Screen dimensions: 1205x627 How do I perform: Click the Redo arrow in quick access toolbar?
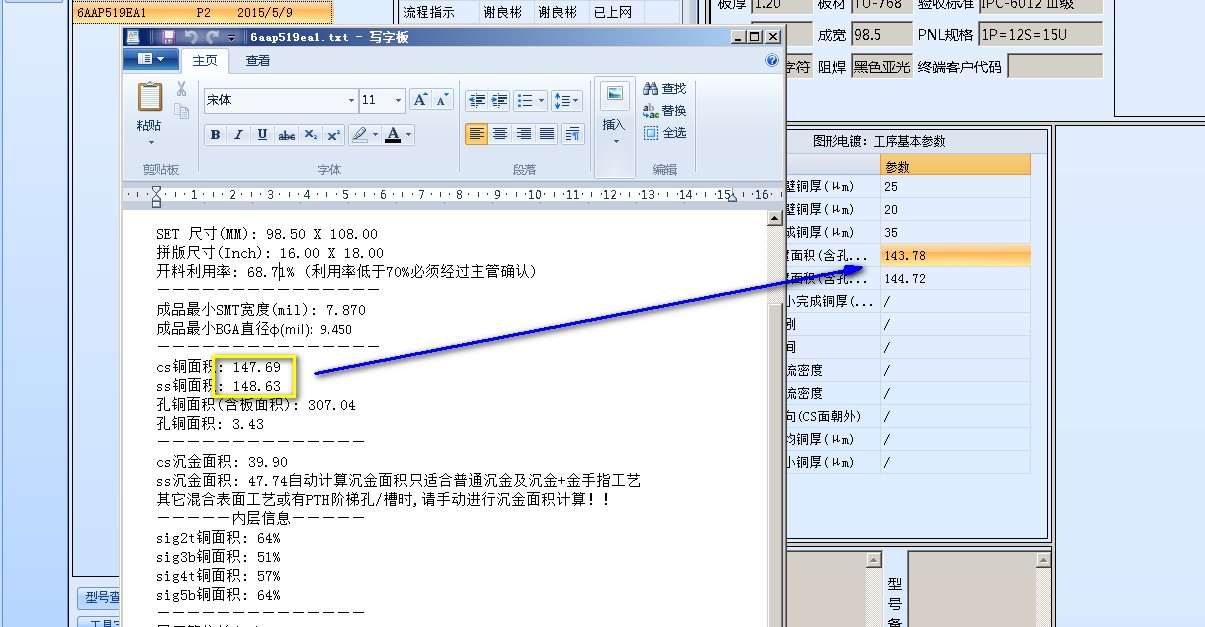(211, 37)
